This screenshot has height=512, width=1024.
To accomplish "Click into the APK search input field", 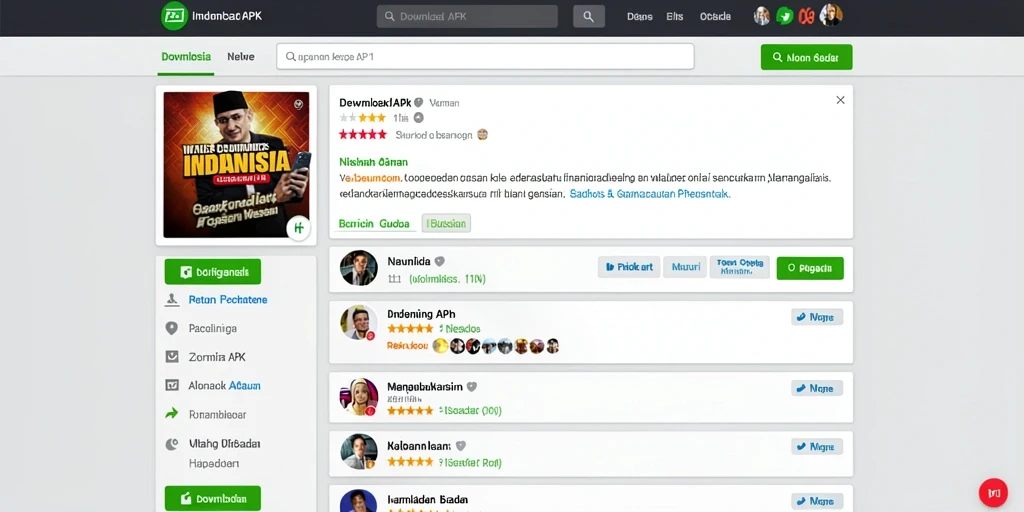I will [x=485, y=57].
